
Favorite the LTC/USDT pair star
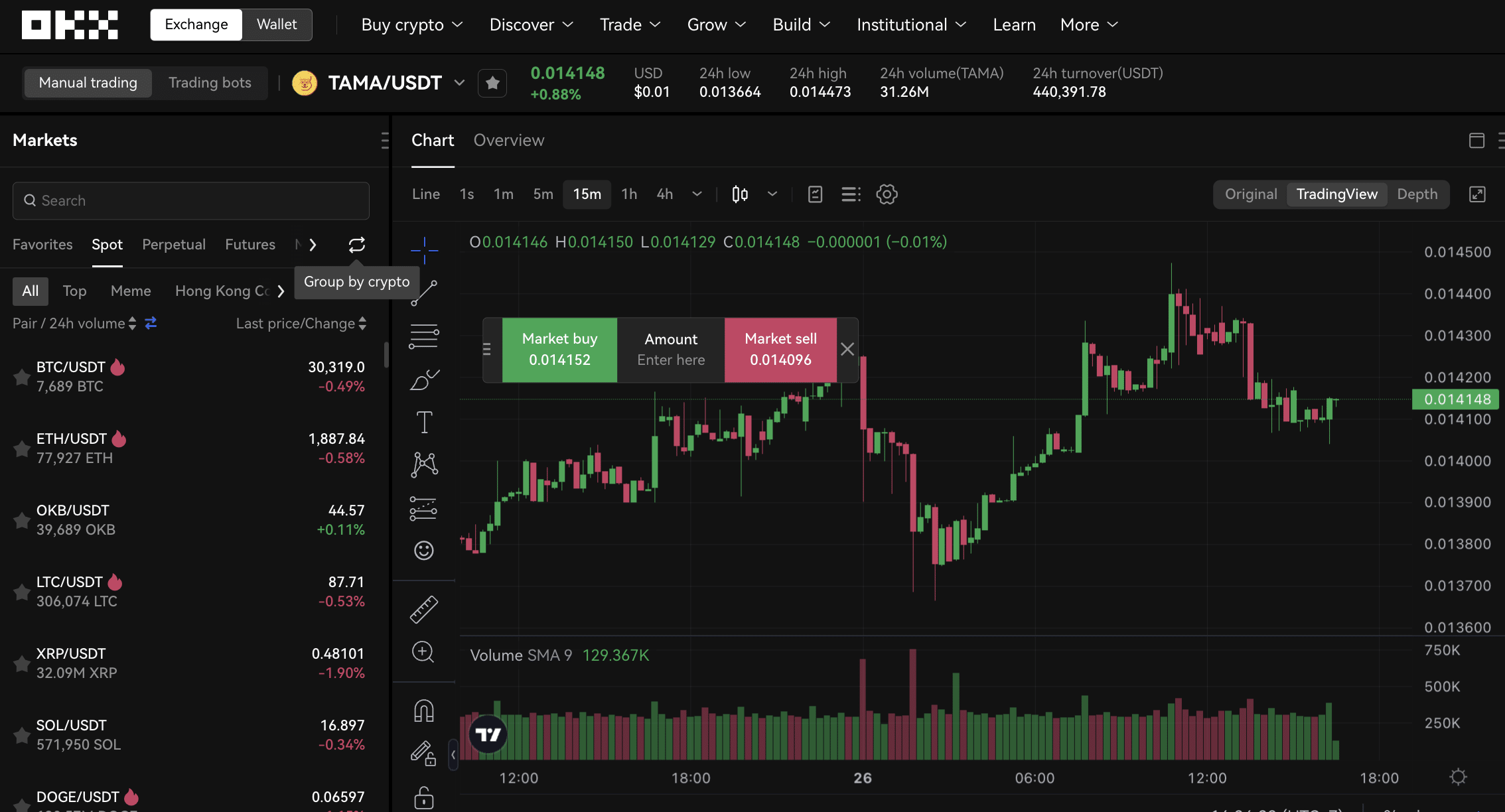pos(22,592)
